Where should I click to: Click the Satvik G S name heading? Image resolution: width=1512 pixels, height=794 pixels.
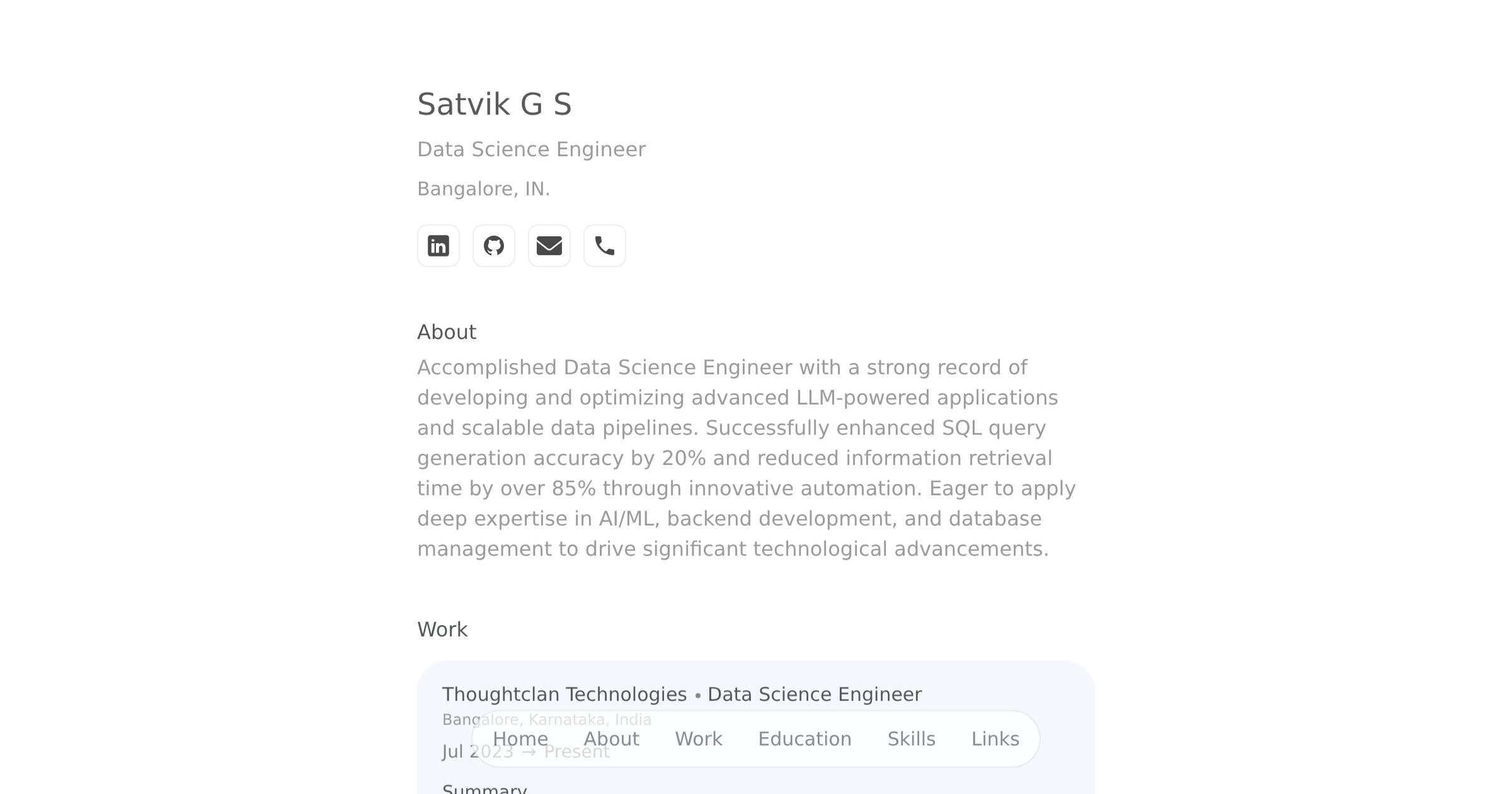click(x=495, y=104)
